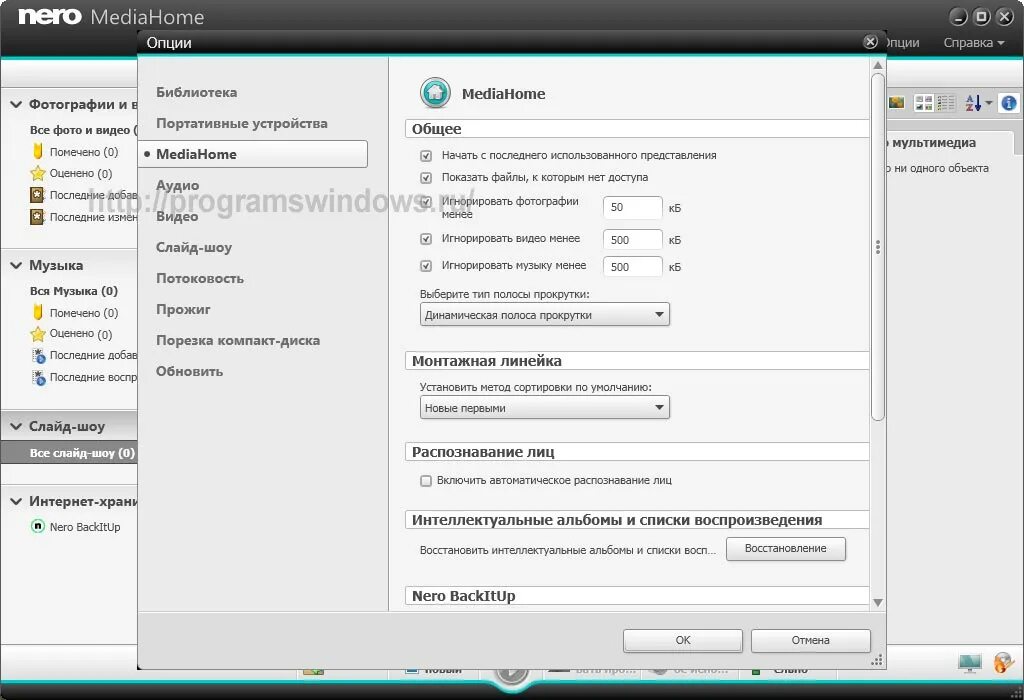Switch to list view in main toolbar

946,103
